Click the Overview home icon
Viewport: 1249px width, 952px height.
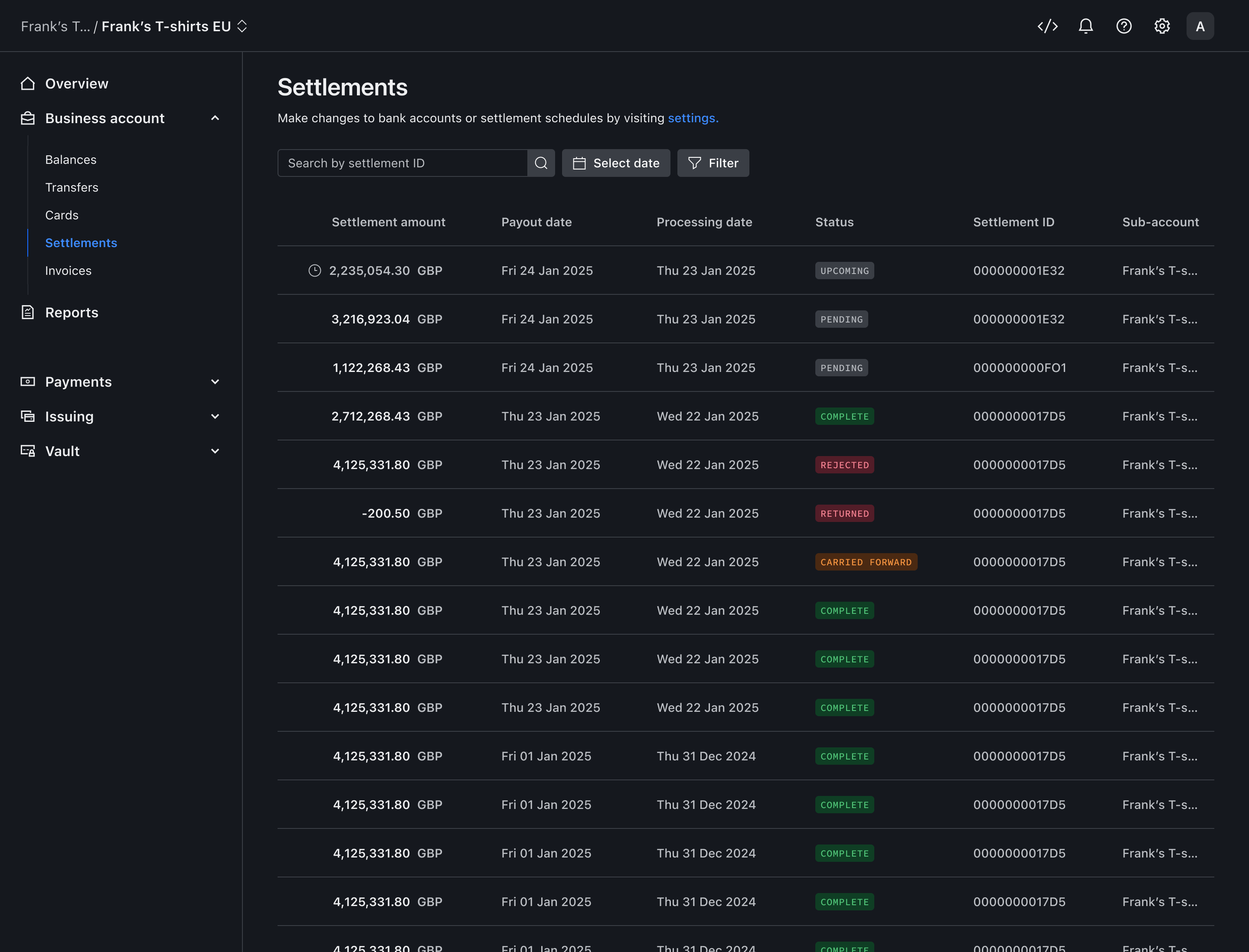coord(28,84)
